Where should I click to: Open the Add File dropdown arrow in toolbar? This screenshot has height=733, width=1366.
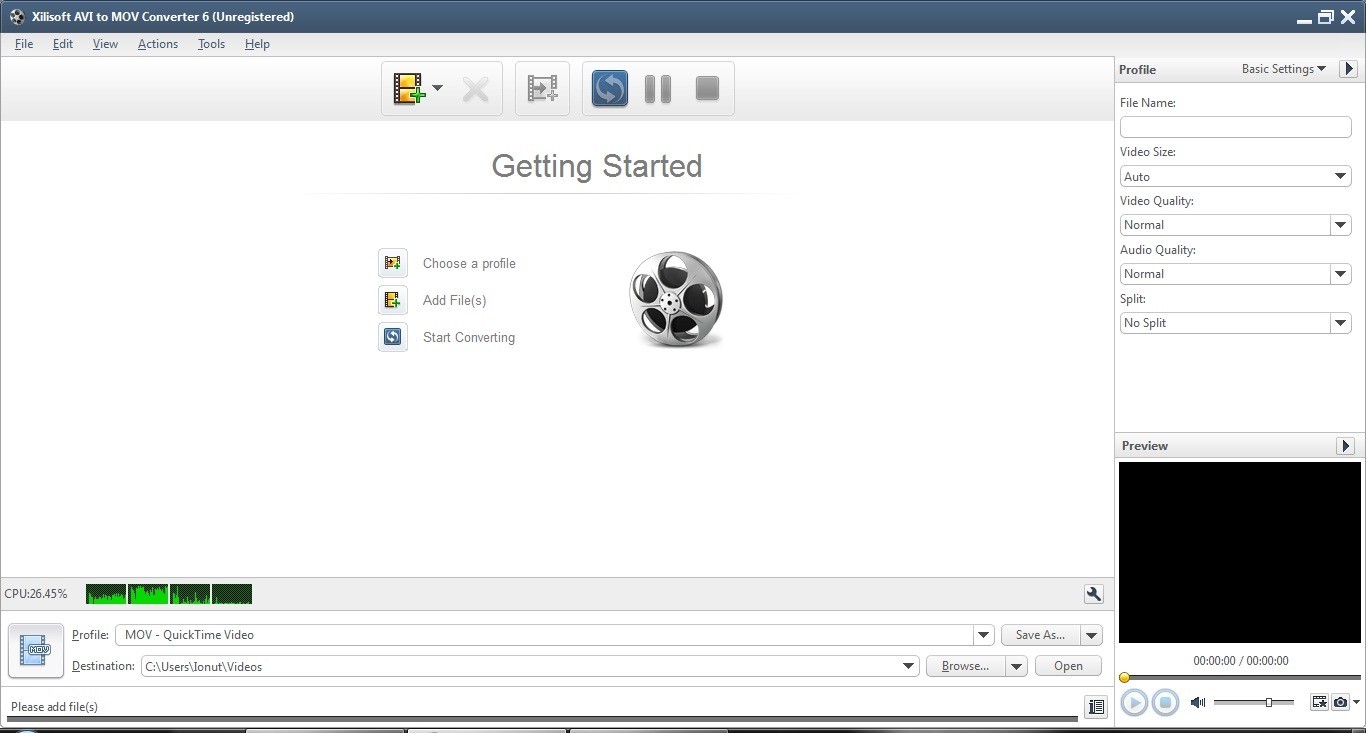(x=438, y=89)
